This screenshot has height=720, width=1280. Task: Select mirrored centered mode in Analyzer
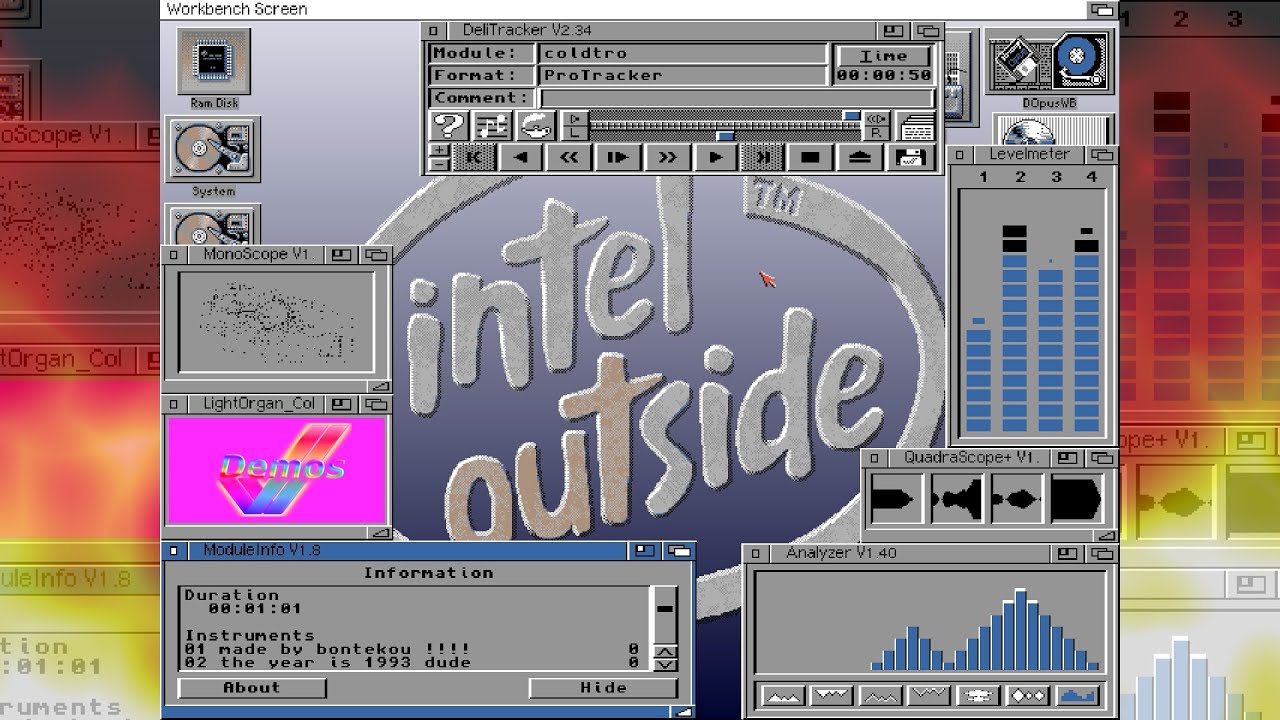978,695
